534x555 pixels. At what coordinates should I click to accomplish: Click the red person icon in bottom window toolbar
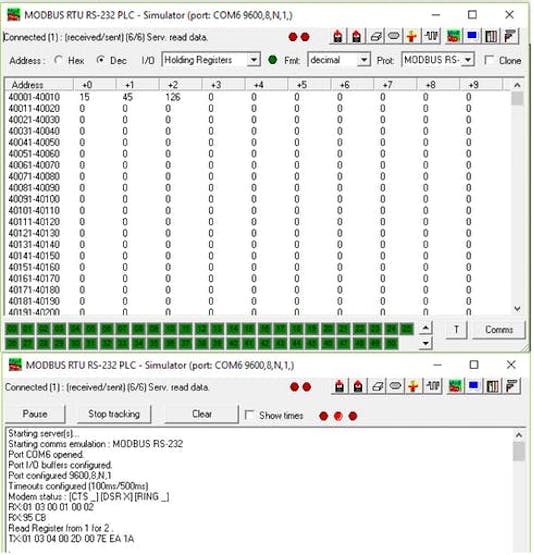pos(413,387)
